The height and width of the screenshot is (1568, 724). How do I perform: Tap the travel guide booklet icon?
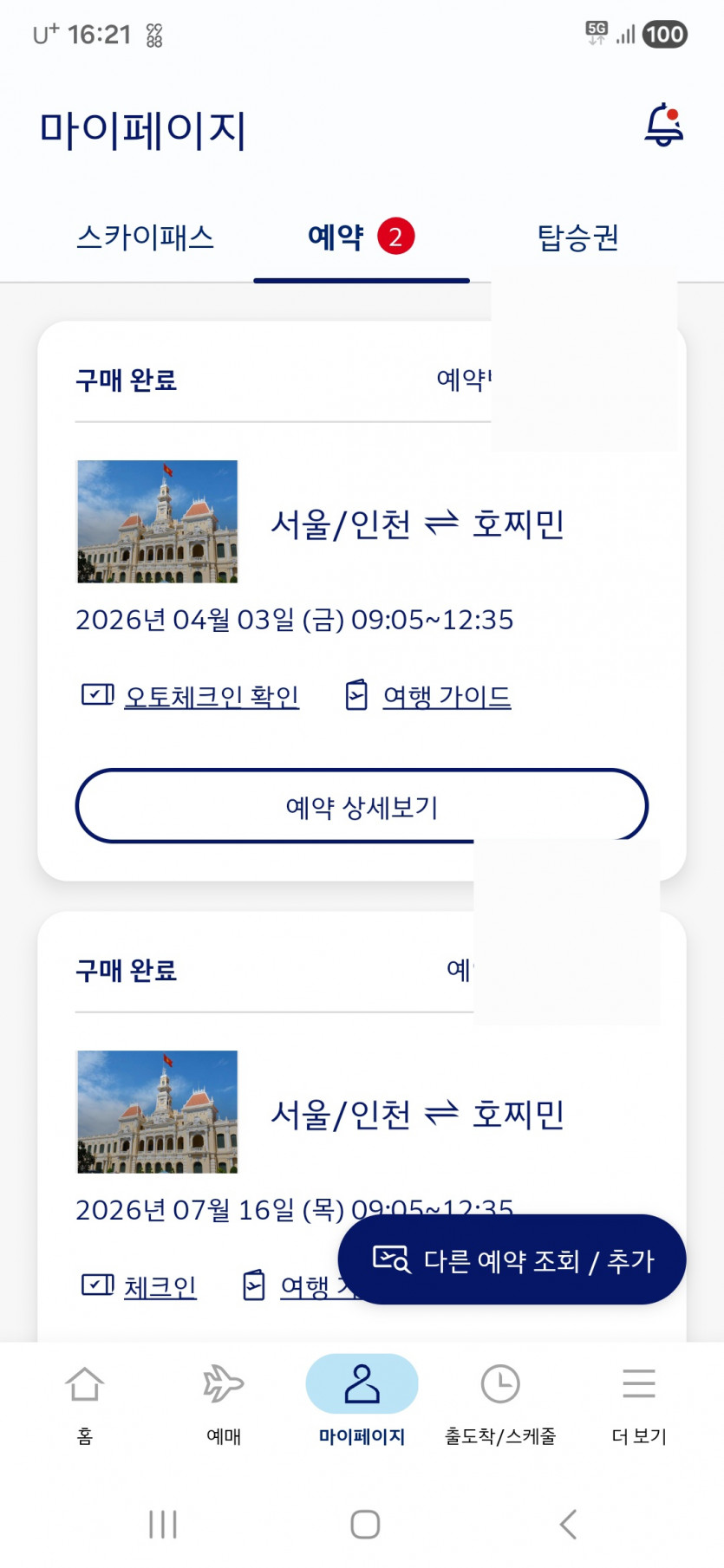click(356, 695)
